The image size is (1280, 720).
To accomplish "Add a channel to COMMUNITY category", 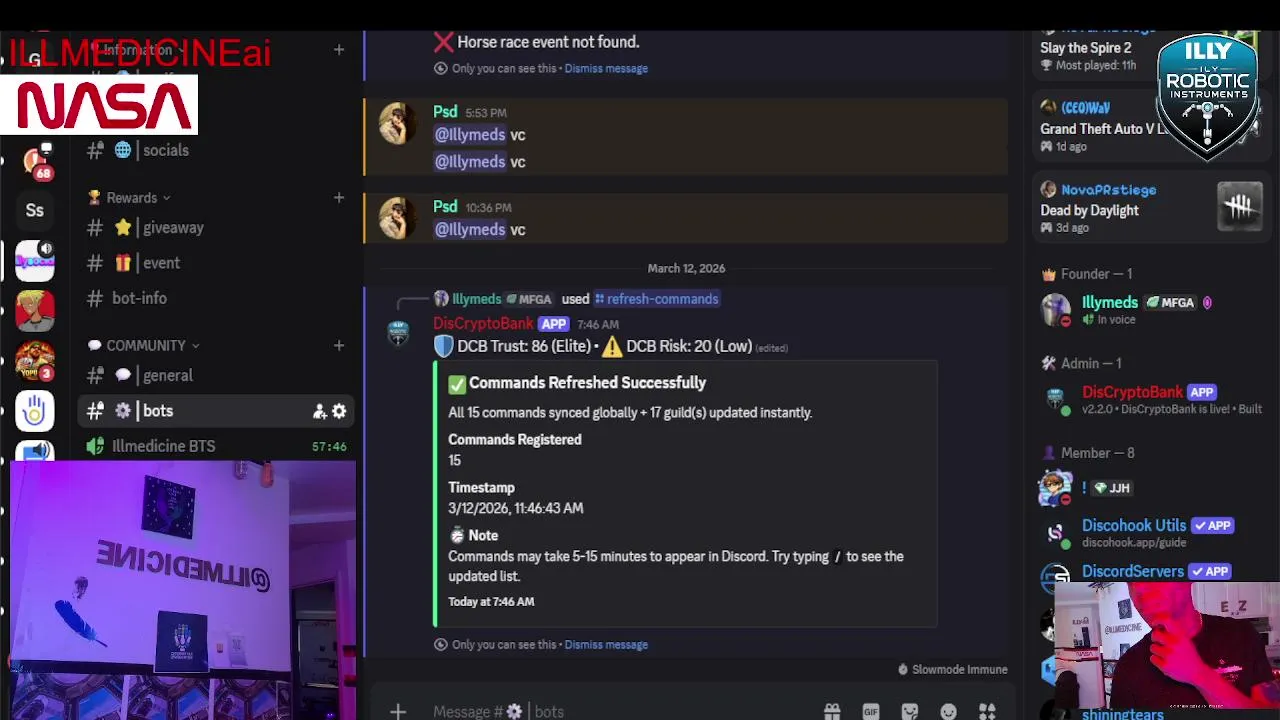I will pos(339,345).
